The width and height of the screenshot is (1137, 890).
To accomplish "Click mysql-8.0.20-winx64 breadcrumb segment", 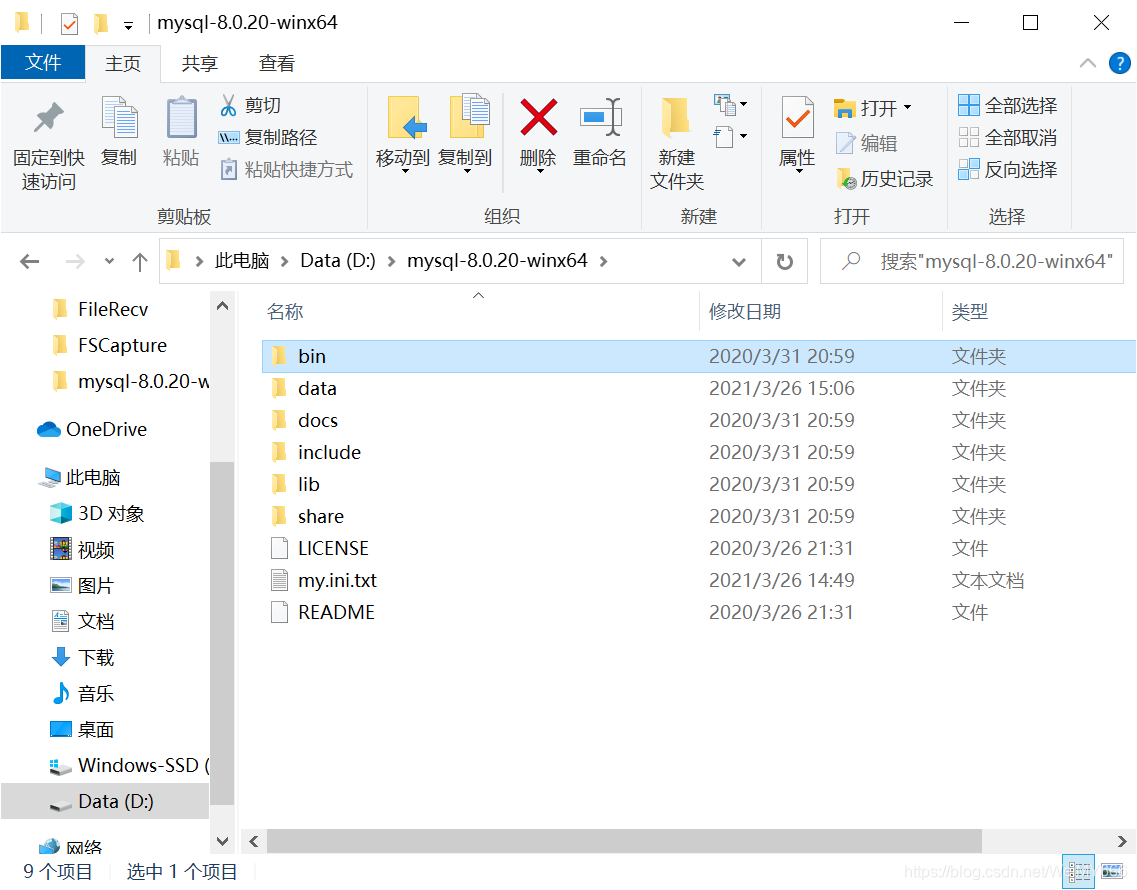I will 497,261.
